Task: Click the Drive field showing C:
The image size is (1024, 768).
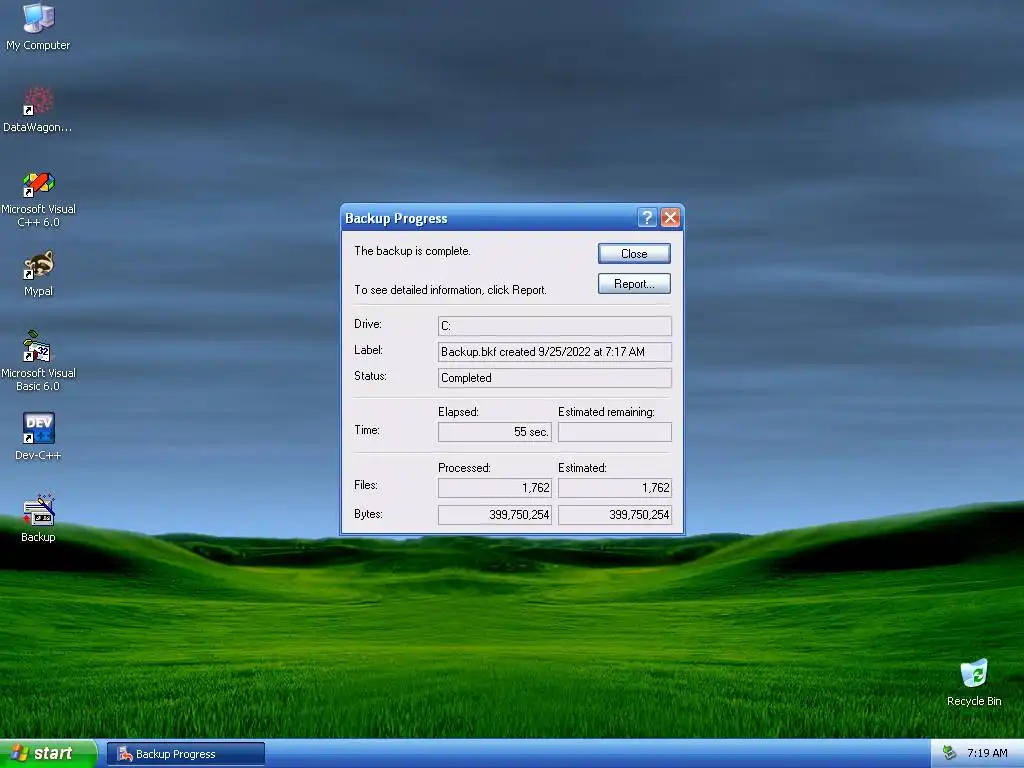Action: [x=554, y=326]
